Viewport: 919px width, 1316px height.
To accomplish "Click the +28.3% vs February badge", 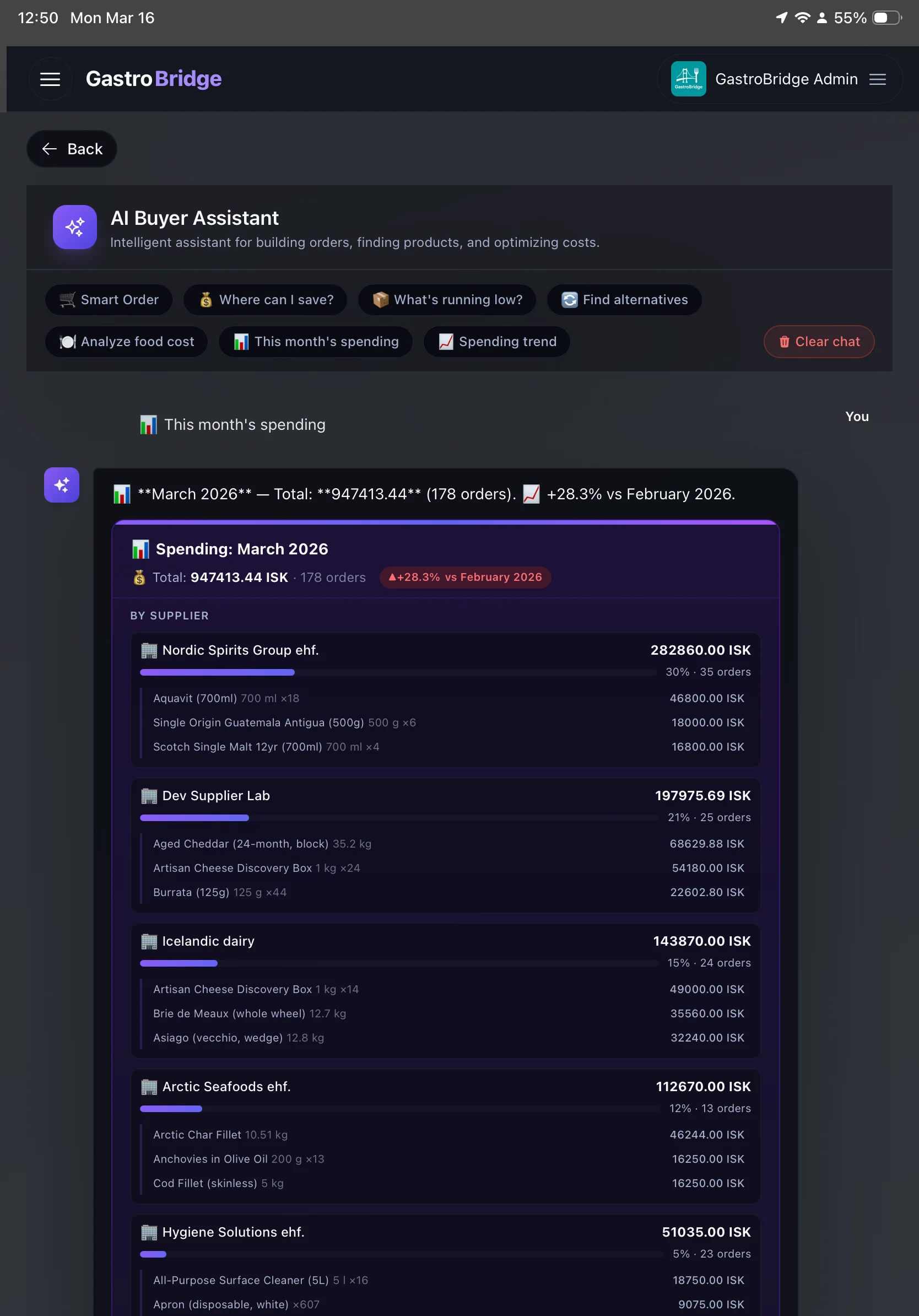I will pyautogui.click(x=465, y=577).
